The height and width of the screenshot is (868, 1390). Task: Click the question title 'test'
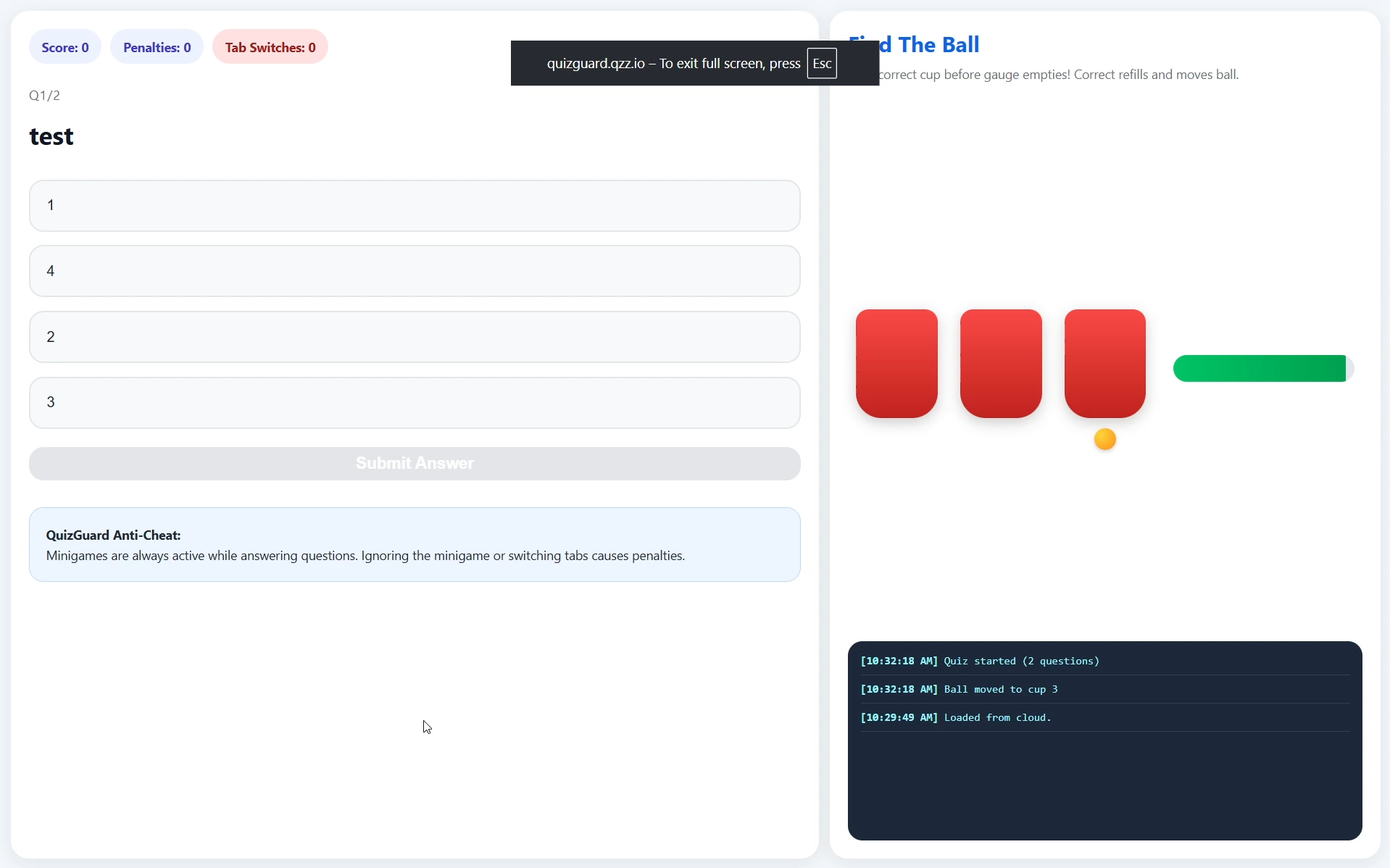[51, 136]
